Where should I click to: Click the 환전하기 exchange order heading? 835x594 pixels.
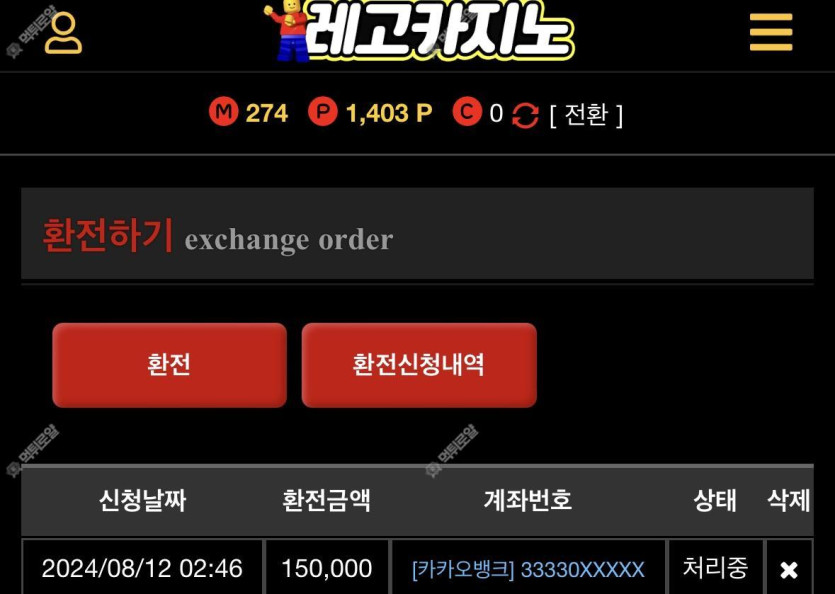click(218, 235)
